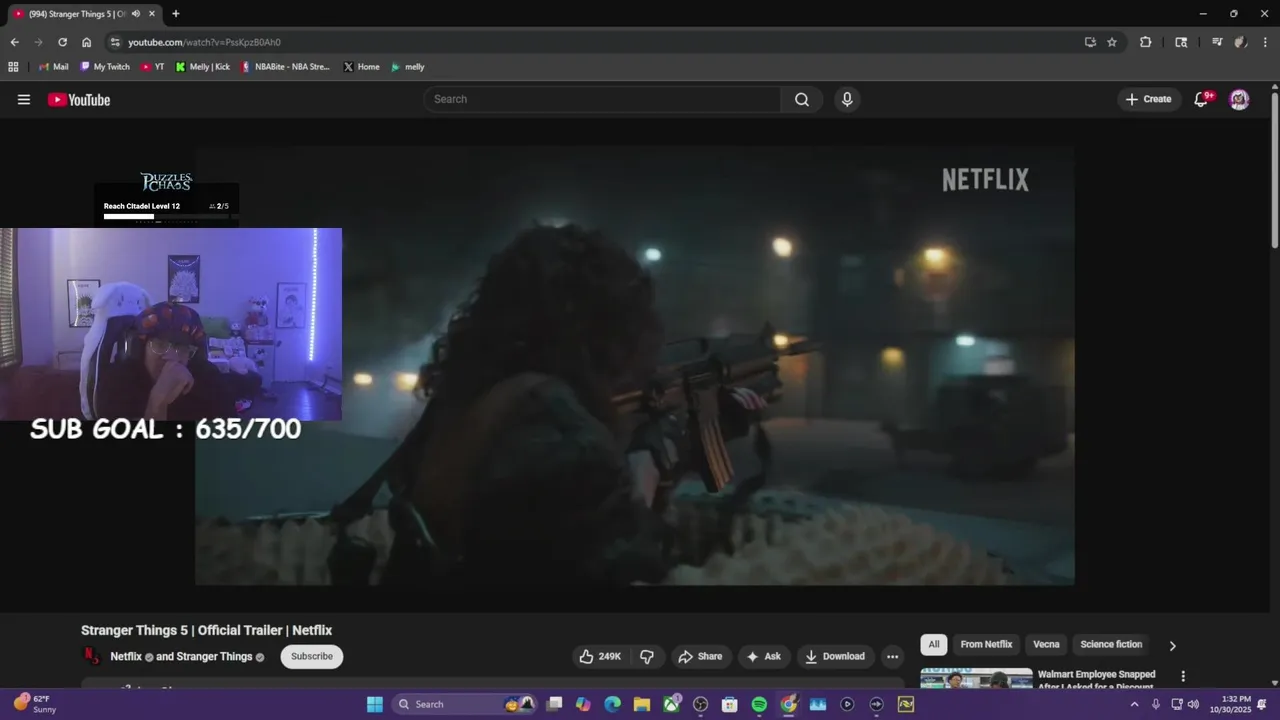Start voice search with the microphone icon
The width and height of the screenshot is (1280, 720).
[847, 99]
